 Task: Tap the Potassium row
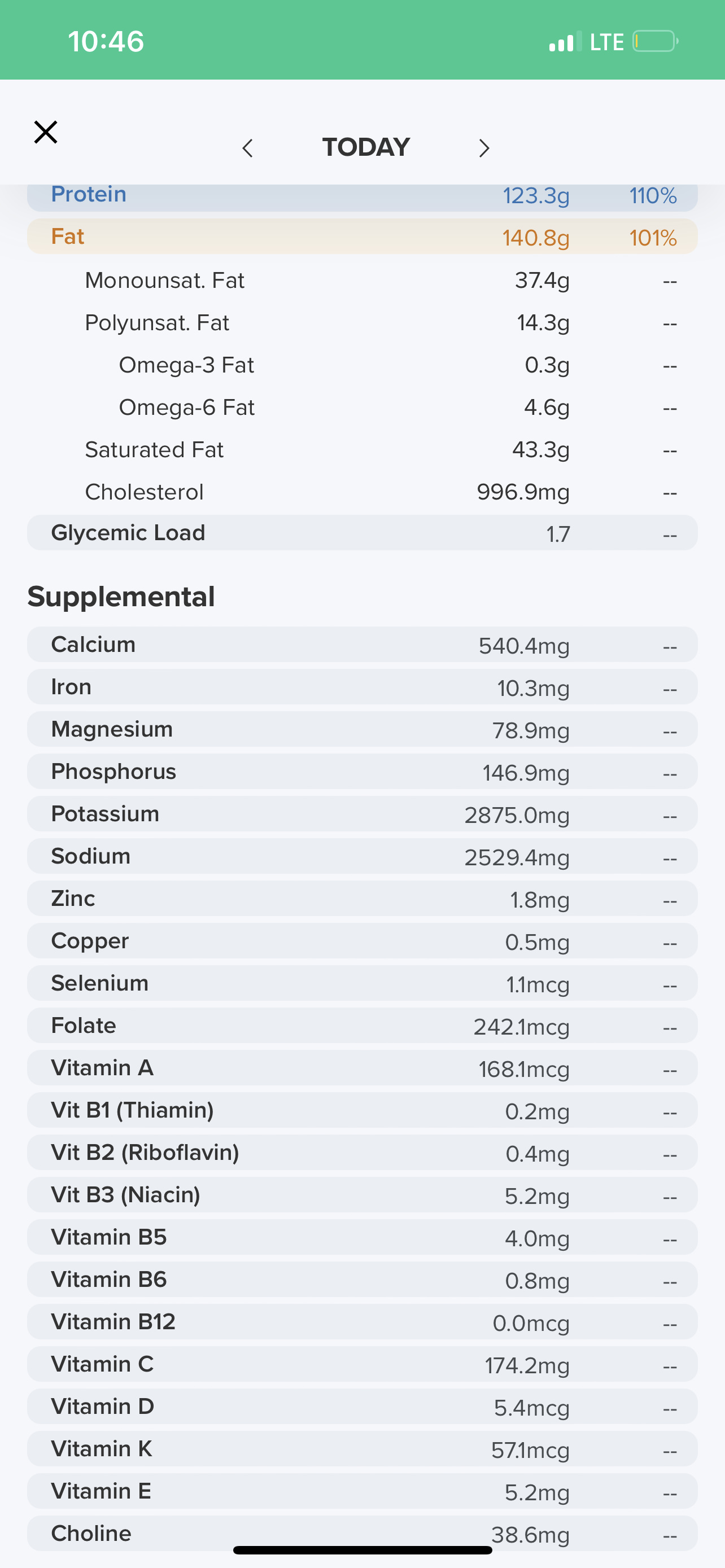coord(362,814)
